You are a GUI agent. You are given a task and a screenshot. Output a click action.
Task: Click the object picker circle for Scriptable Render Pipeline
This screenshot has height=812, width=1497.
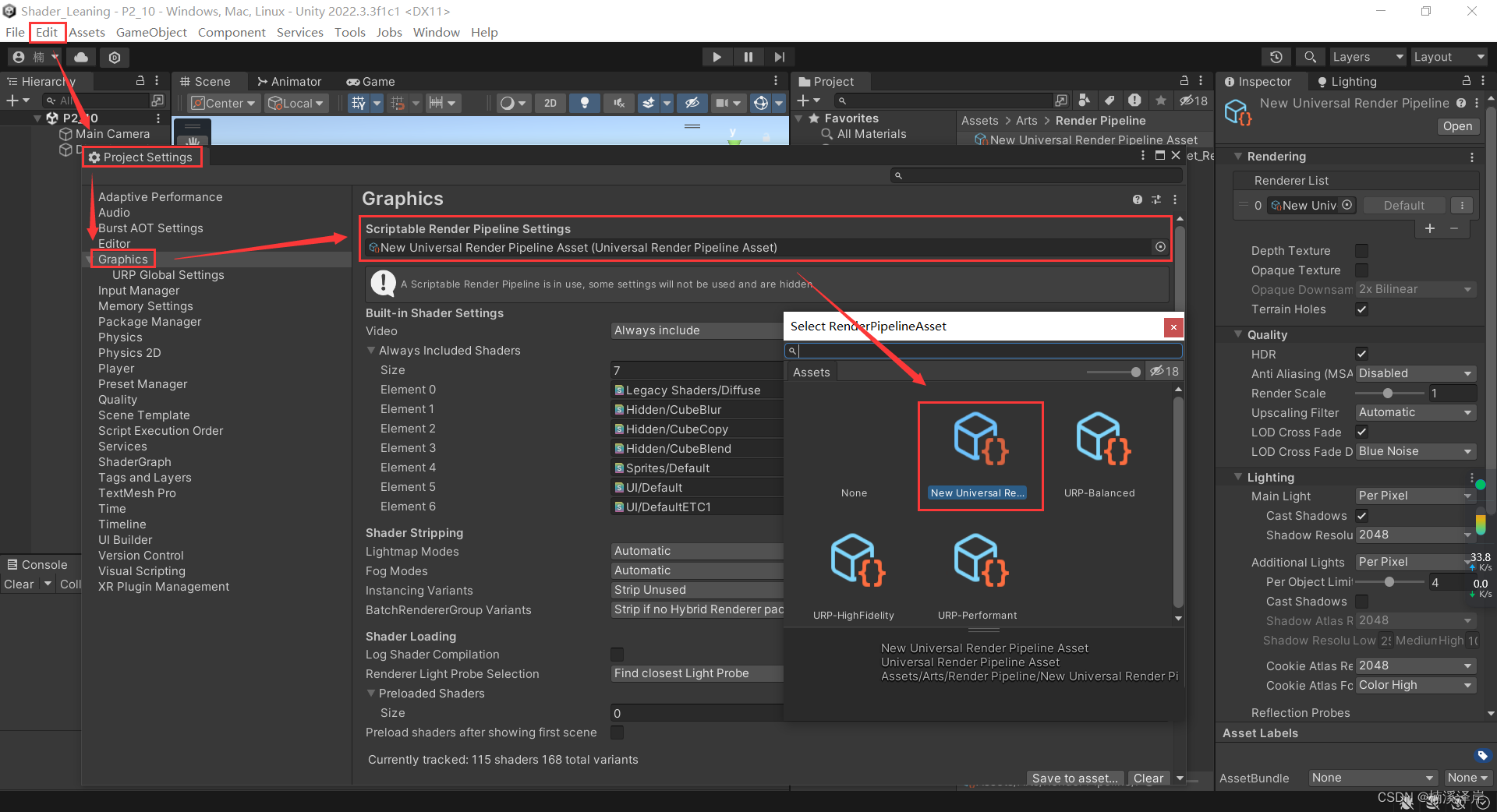(1160, 247)
